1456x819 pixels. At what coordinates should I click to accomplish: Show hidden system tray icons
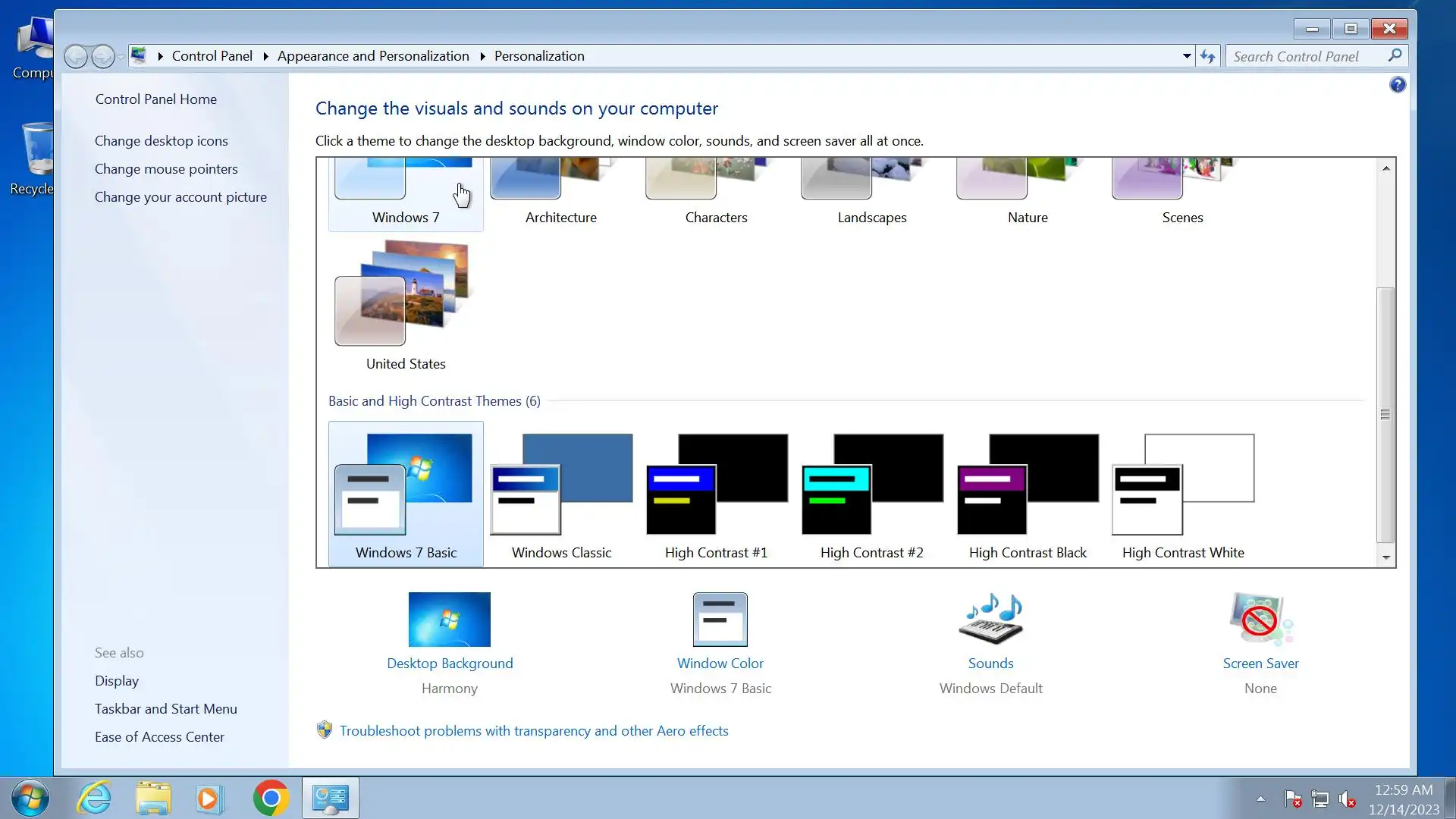coord(1260,799)
